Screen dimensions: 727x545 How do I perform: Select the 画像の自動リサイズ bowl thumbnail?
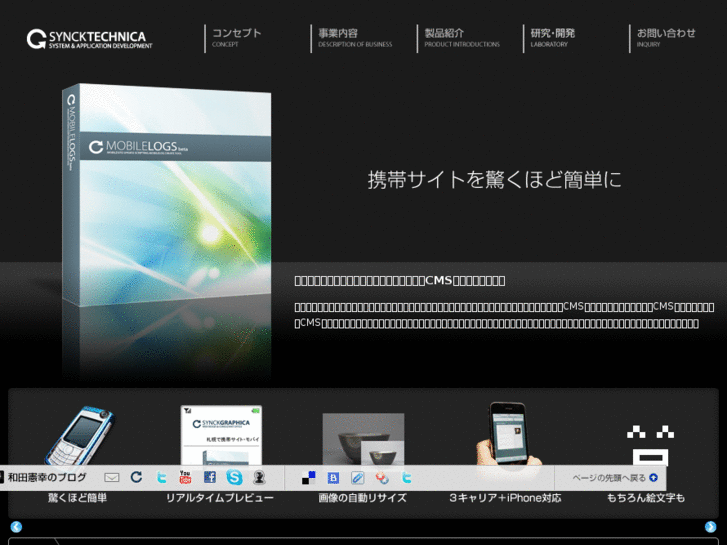point(364,439)
